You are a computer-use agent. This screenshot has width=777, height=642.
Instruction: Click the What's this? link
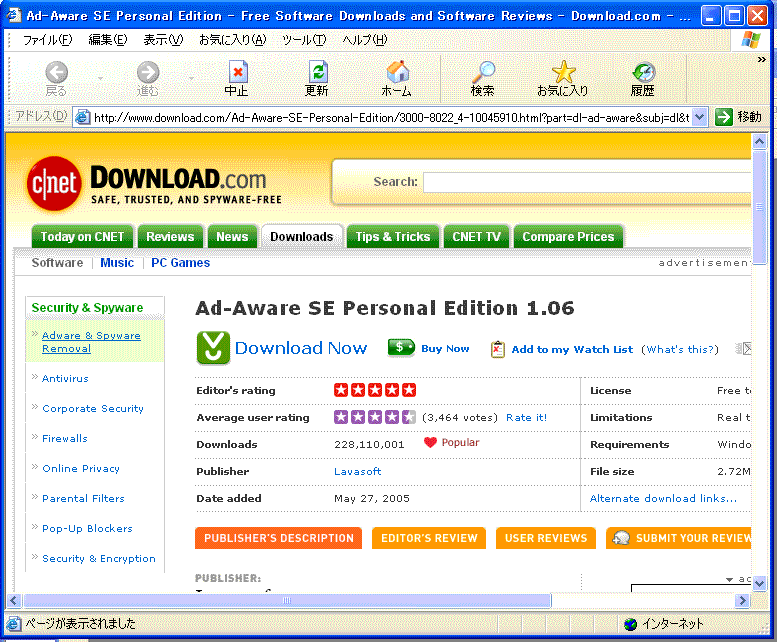[680, 349]
